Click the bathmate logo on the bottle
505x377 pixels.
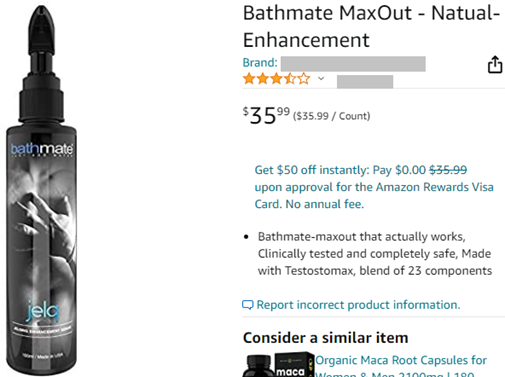click(42, 149)
